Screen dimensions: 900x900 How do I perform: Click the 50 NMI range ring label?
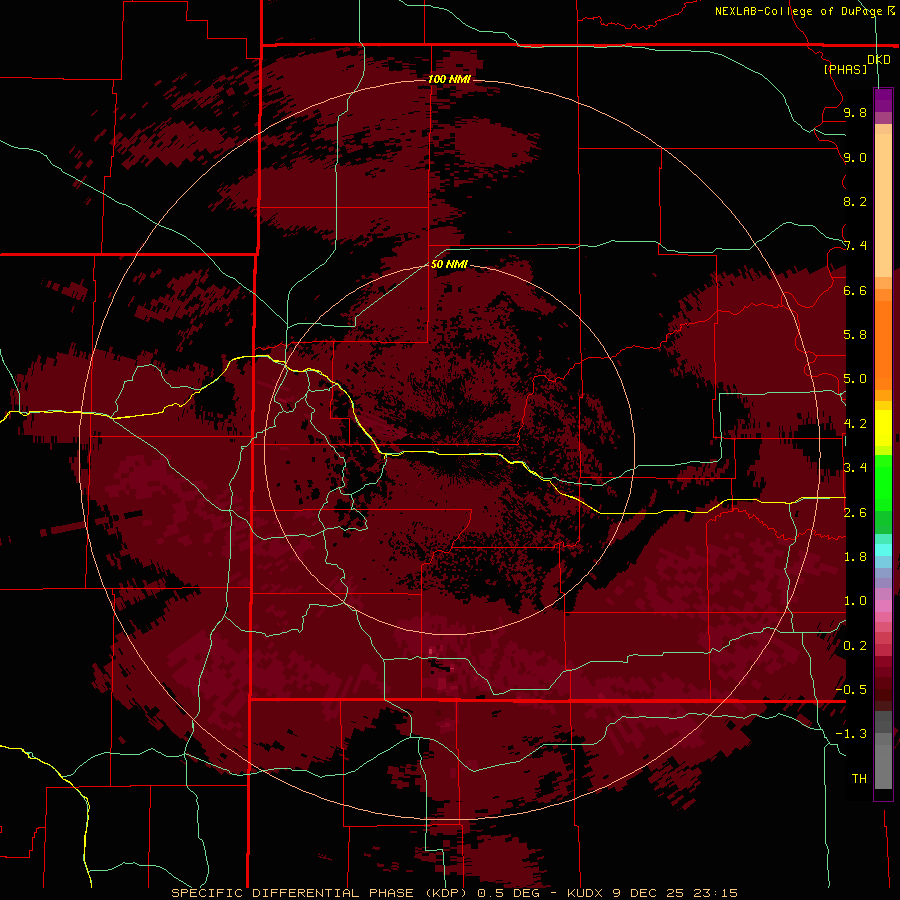tap(449, 264)
